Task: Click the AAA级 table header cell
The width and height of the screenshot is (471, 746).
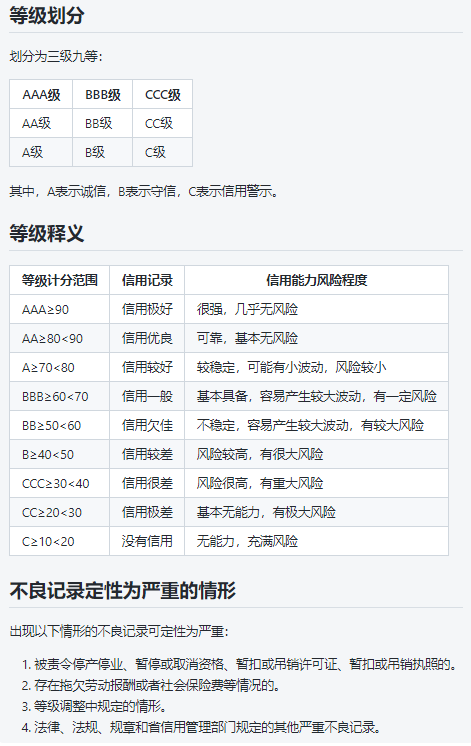Action: coord(41,95)
